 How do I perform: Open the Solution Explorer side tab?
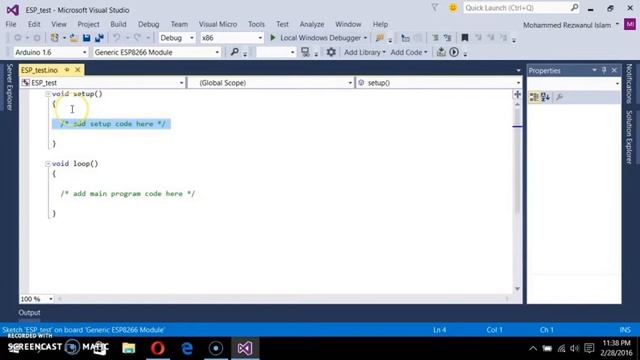[629, 137]
